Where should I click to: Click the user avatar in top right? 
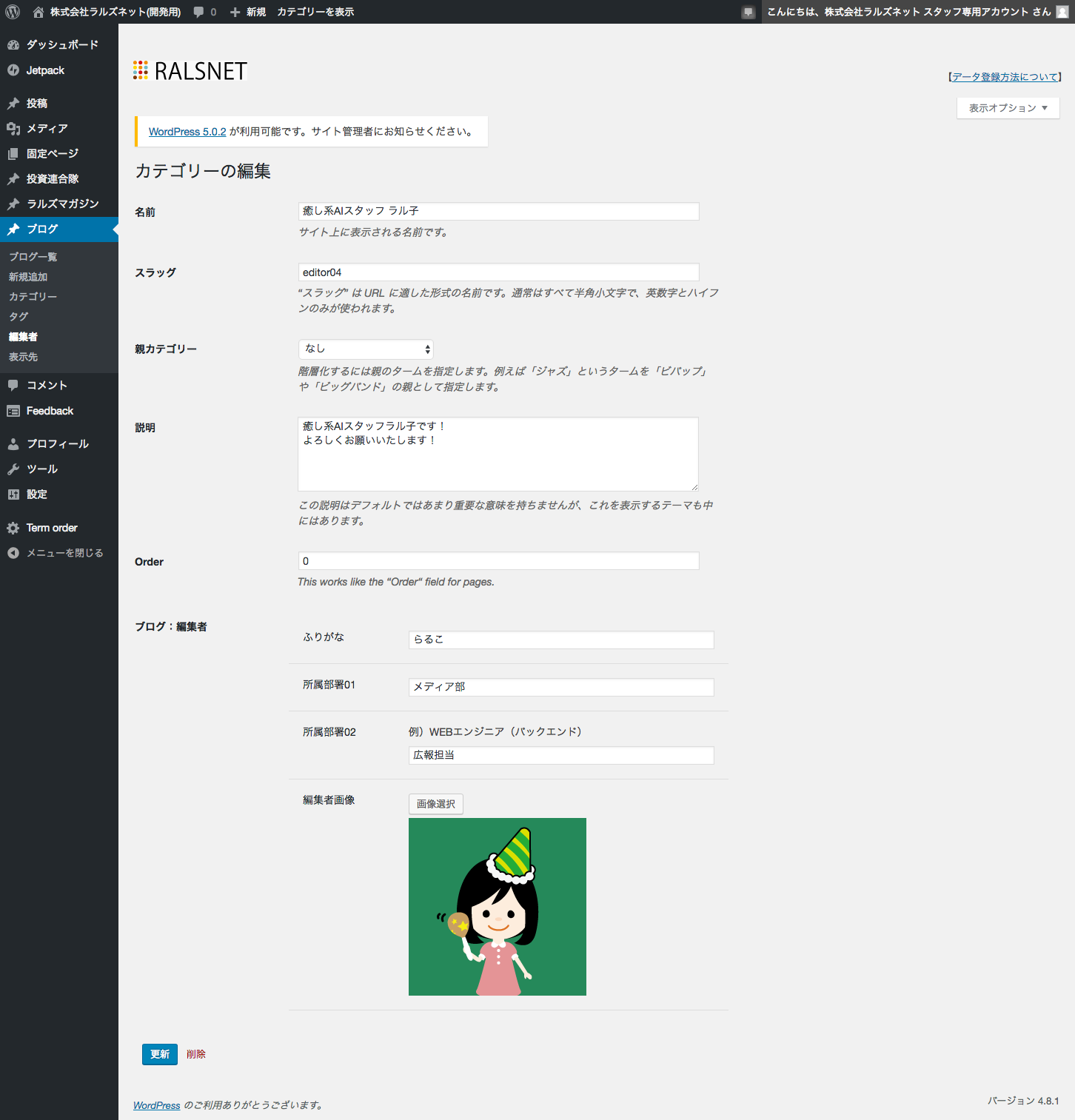pos(1062,12)
